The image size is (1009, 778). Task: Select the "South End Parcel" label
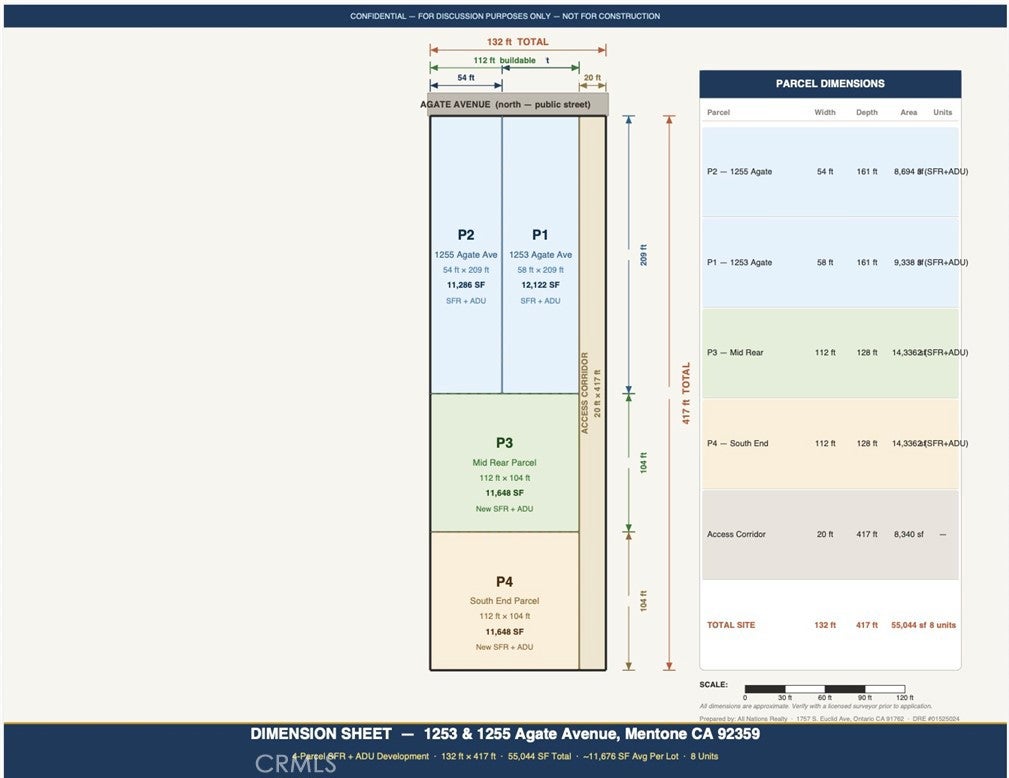pyautogui.click(x=504, y=601)
